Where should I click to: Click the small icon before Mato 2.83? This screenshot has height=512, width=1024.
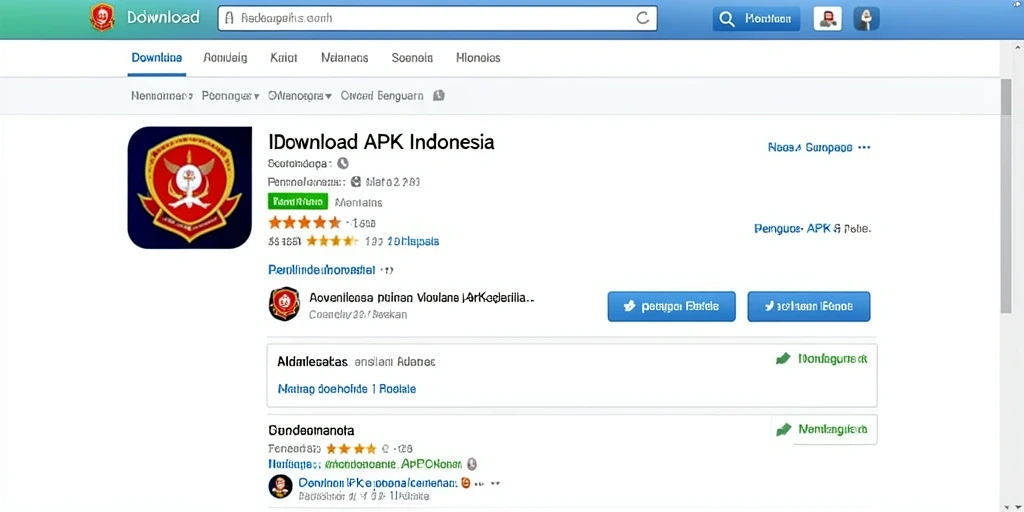(356, 182)
